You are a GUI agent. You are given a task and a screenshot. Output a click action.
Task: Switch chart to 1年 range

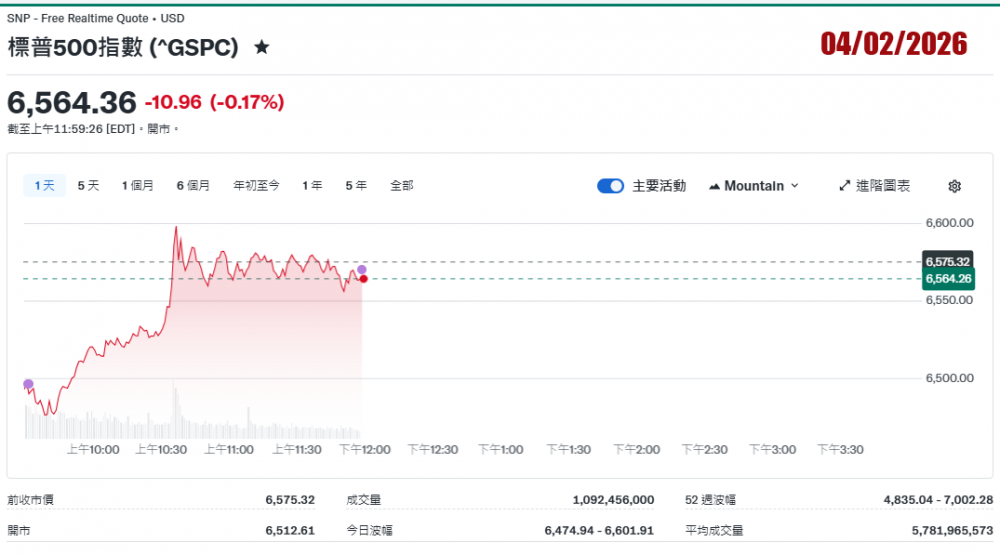(312, 185)
